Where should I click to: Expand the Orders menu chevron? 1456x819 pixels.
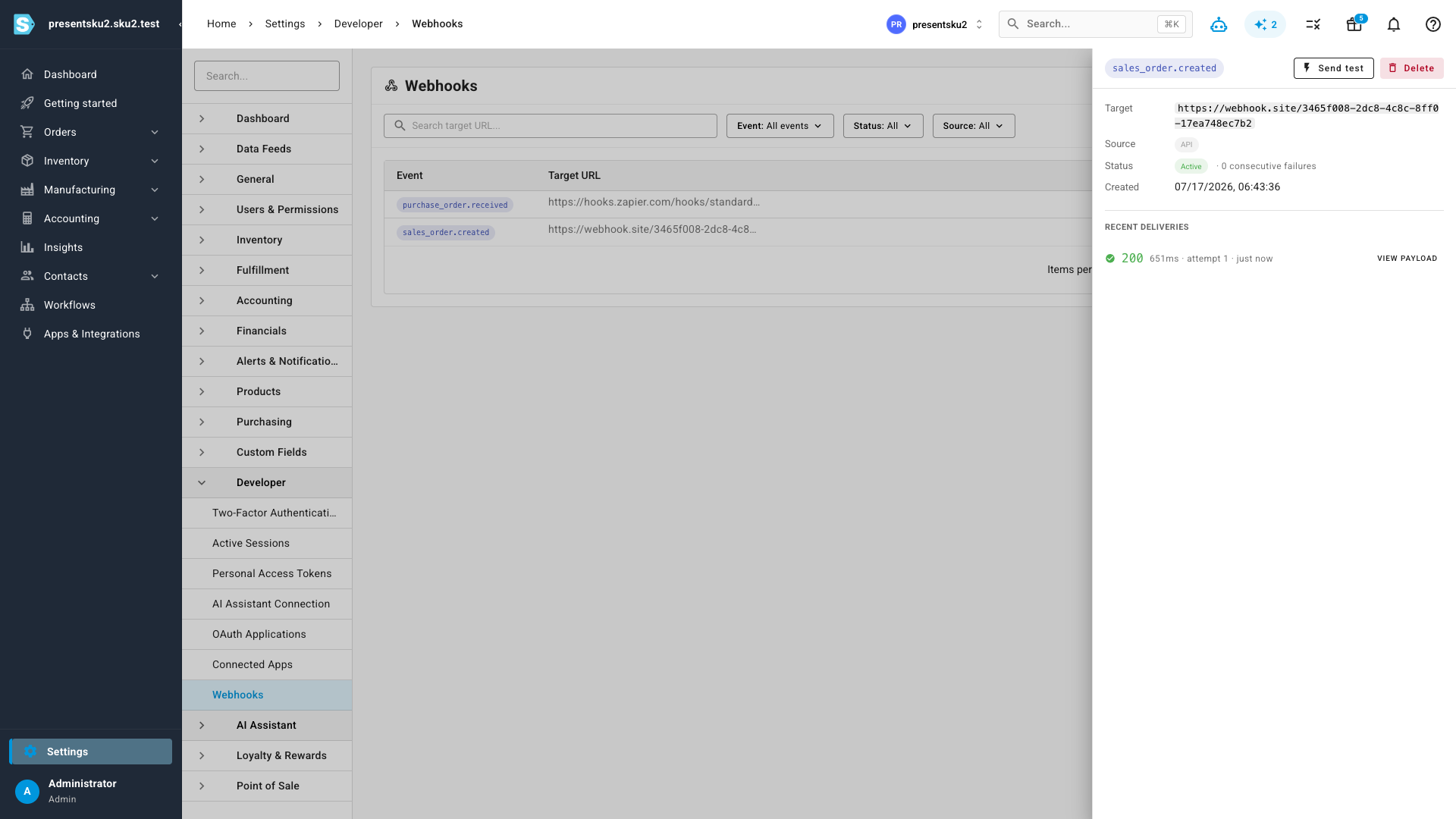155,132
